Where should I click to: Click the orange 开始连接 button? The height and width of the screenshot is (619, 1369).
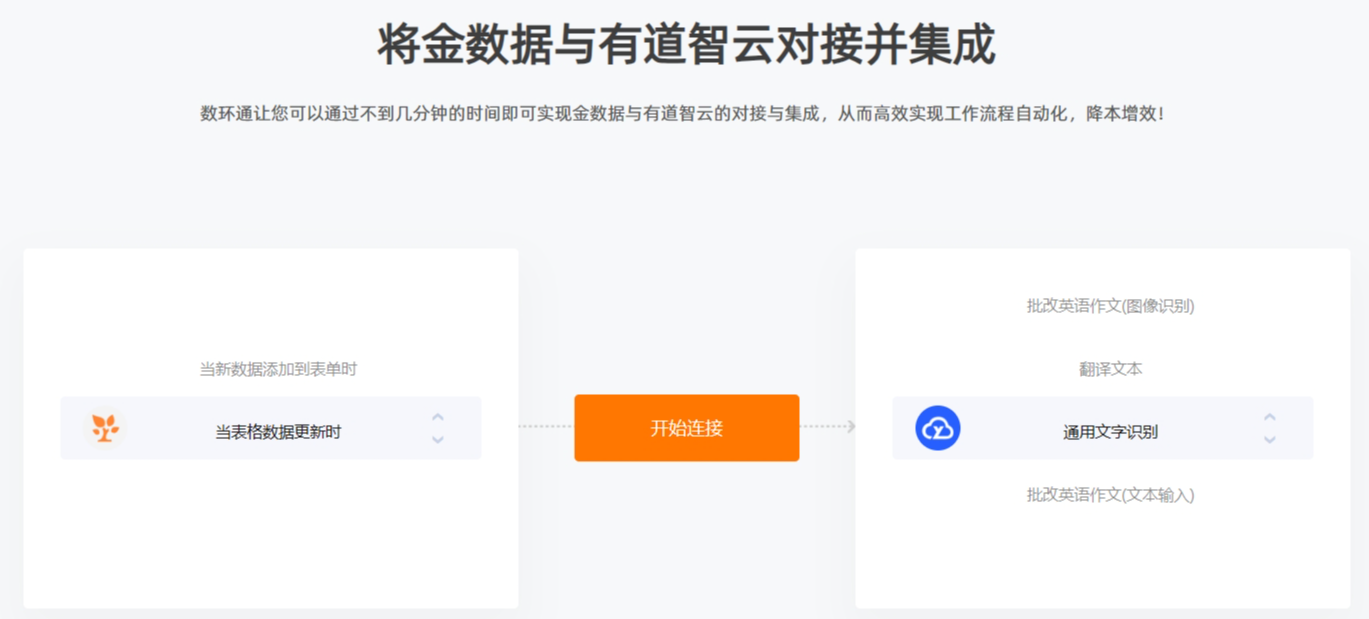(x=687, y=428)
